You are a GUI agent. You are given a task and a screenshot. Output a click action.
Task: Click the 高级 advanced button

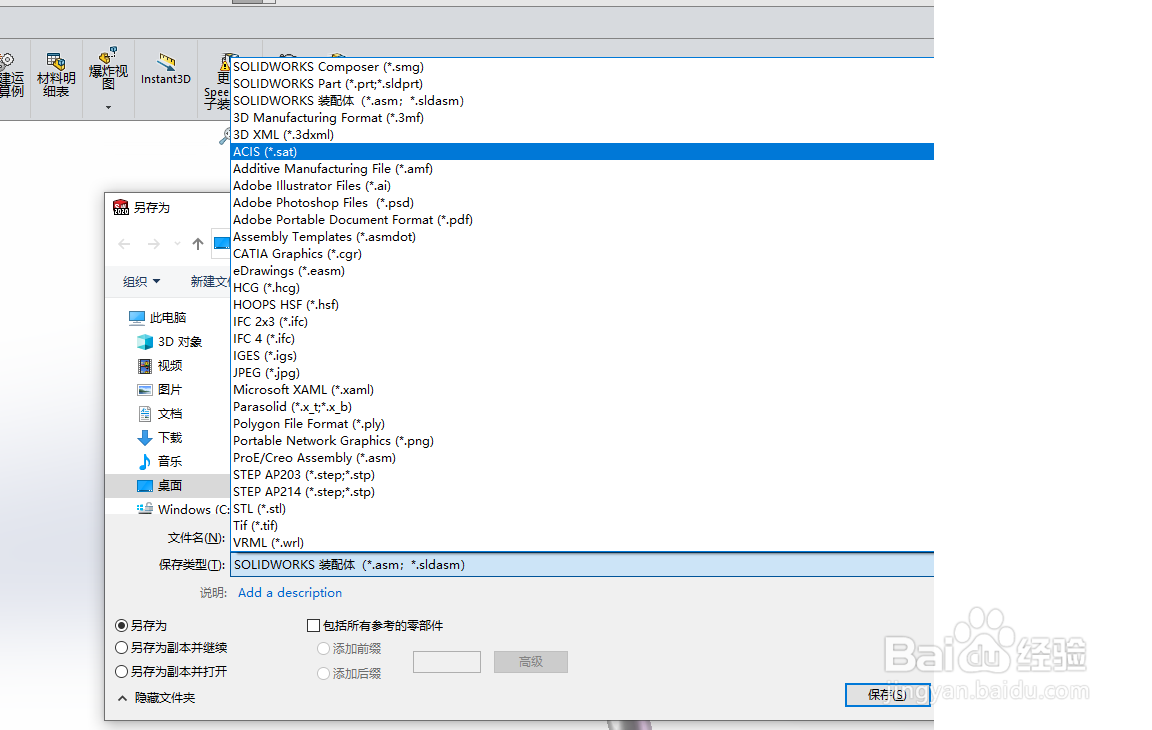click(530, 662)
